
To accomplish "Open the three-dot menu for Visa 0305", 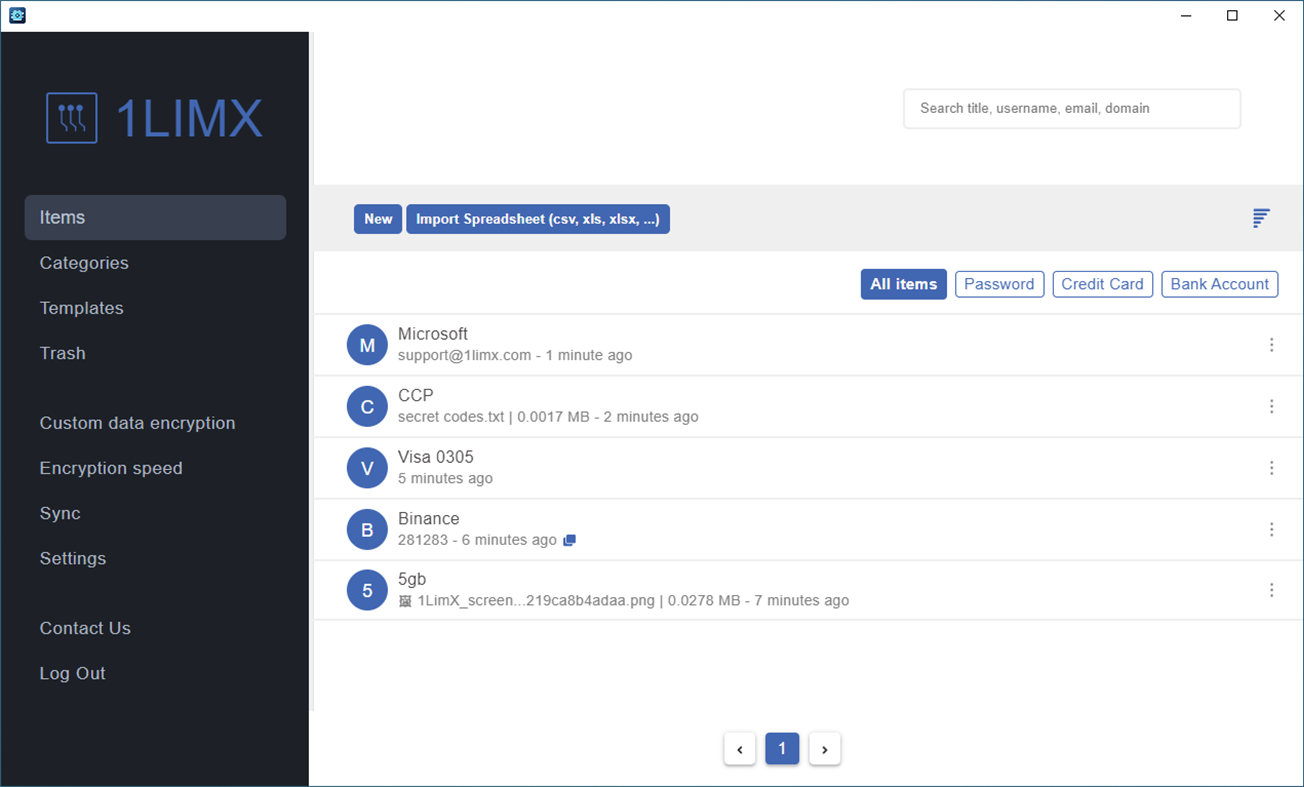I will (x=1271, y=467).
